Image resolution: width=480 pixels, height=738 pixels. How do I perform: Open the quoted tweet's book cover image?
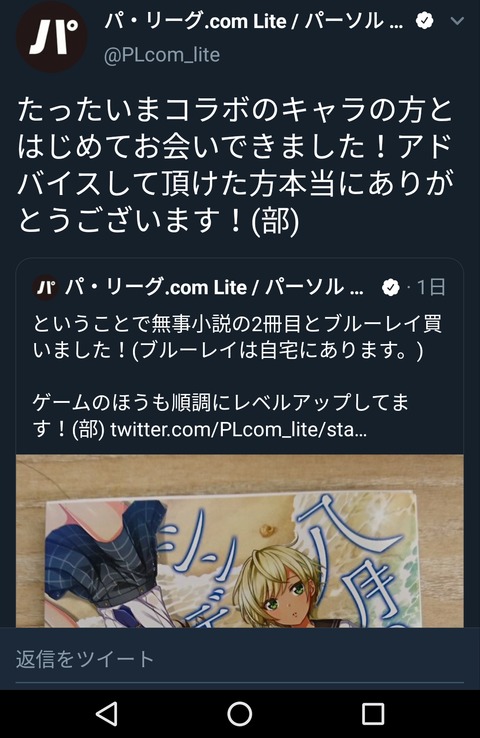240,540
